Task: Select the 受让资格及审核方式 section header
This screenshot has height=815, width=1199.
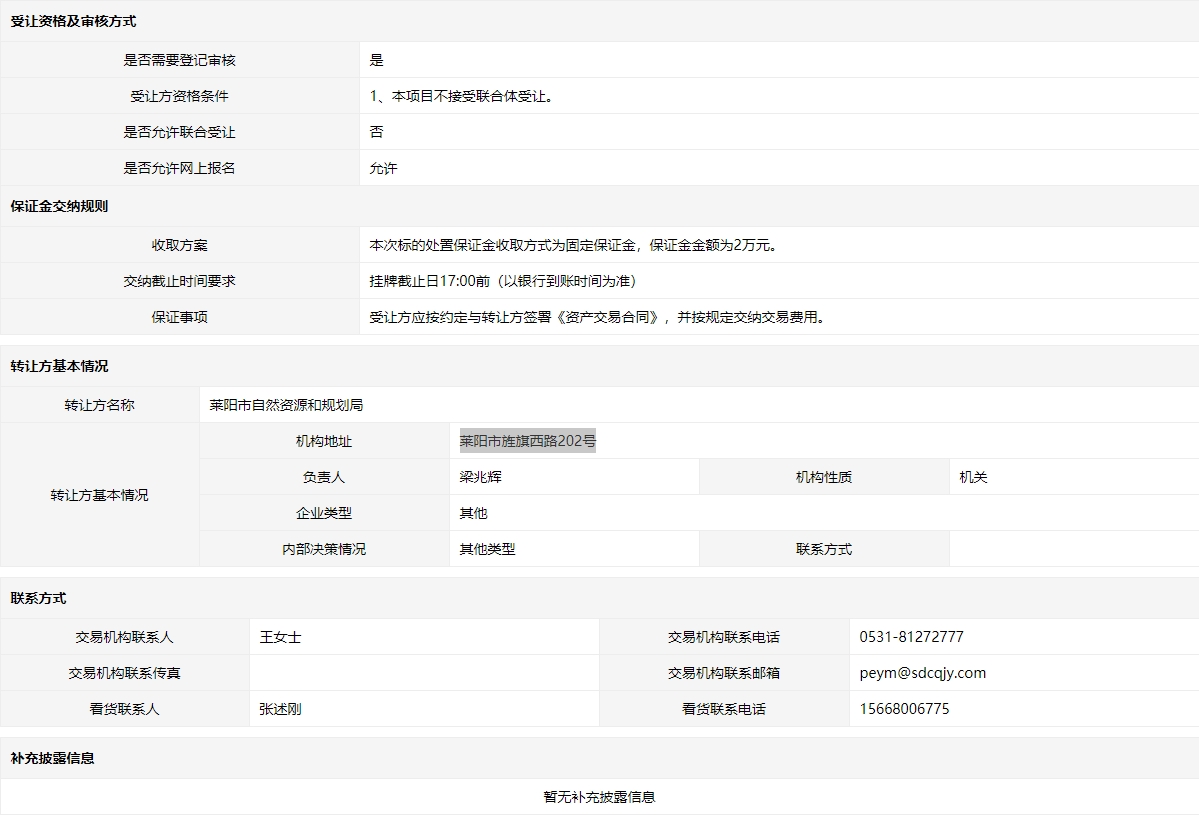Action: pyautogui.click(x=73, y=21)
